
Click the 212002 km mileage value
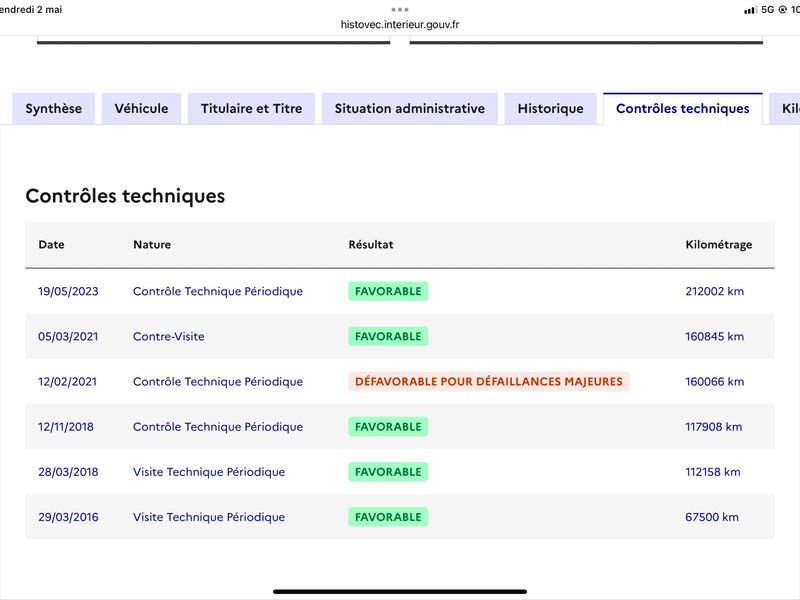coord(715,291)
